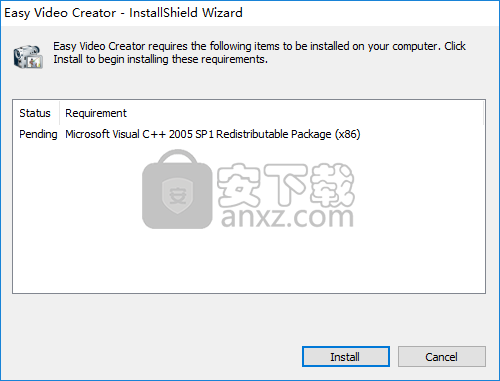
Task: Select the Pending status cell
Action: (38, 134)
